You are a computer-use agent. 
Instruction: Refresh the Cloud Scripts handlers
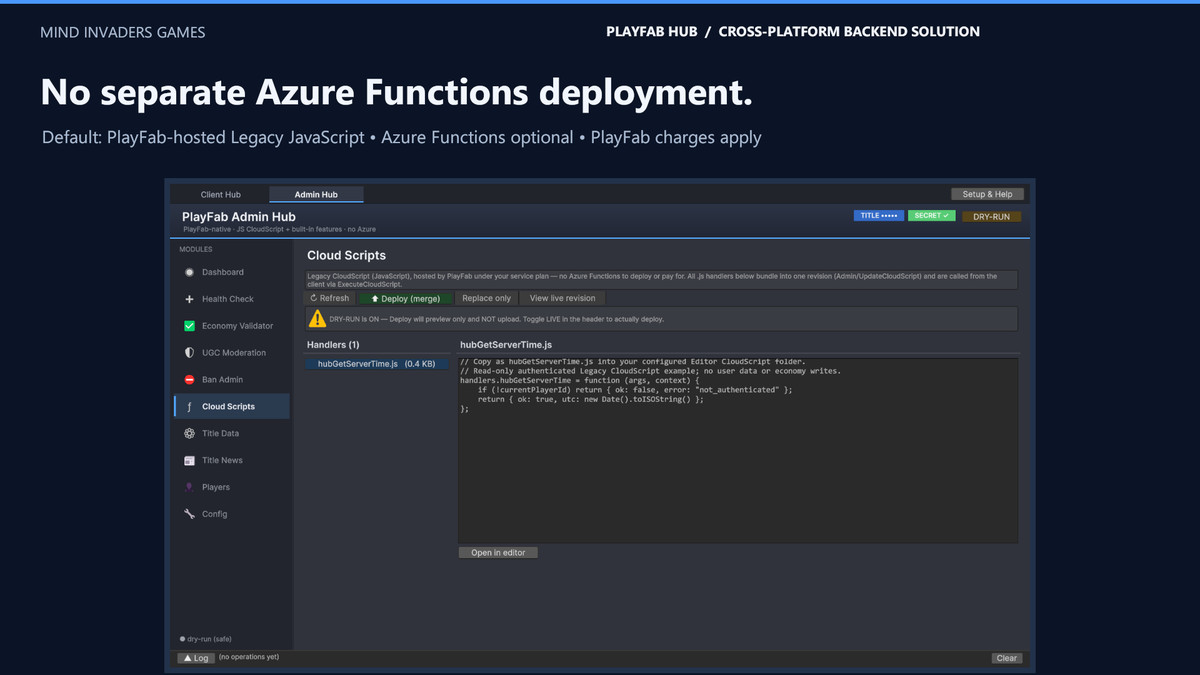coord(329,298)
